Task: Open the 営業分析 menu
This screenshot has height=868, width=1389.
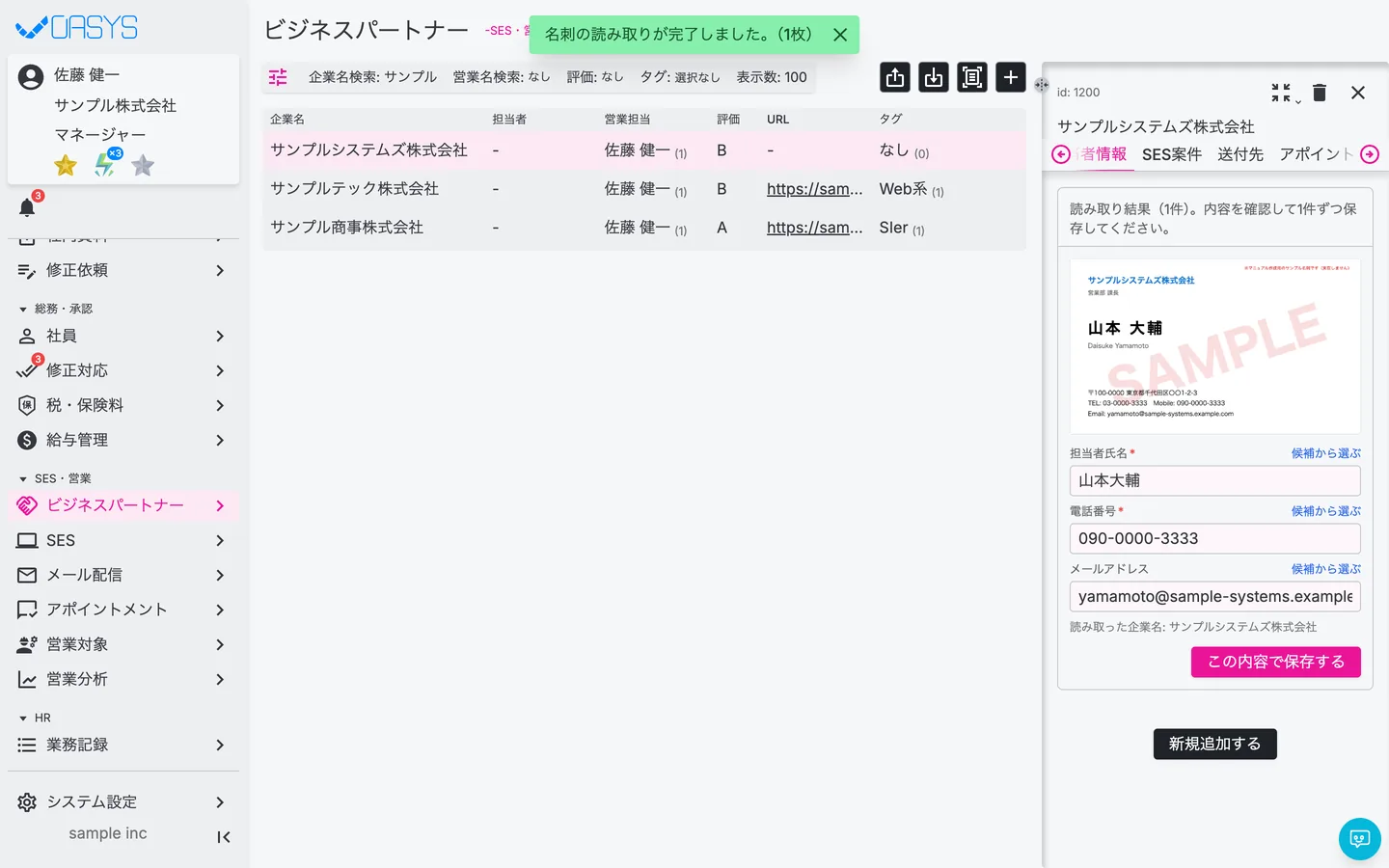Action: [x=123, y=679]
